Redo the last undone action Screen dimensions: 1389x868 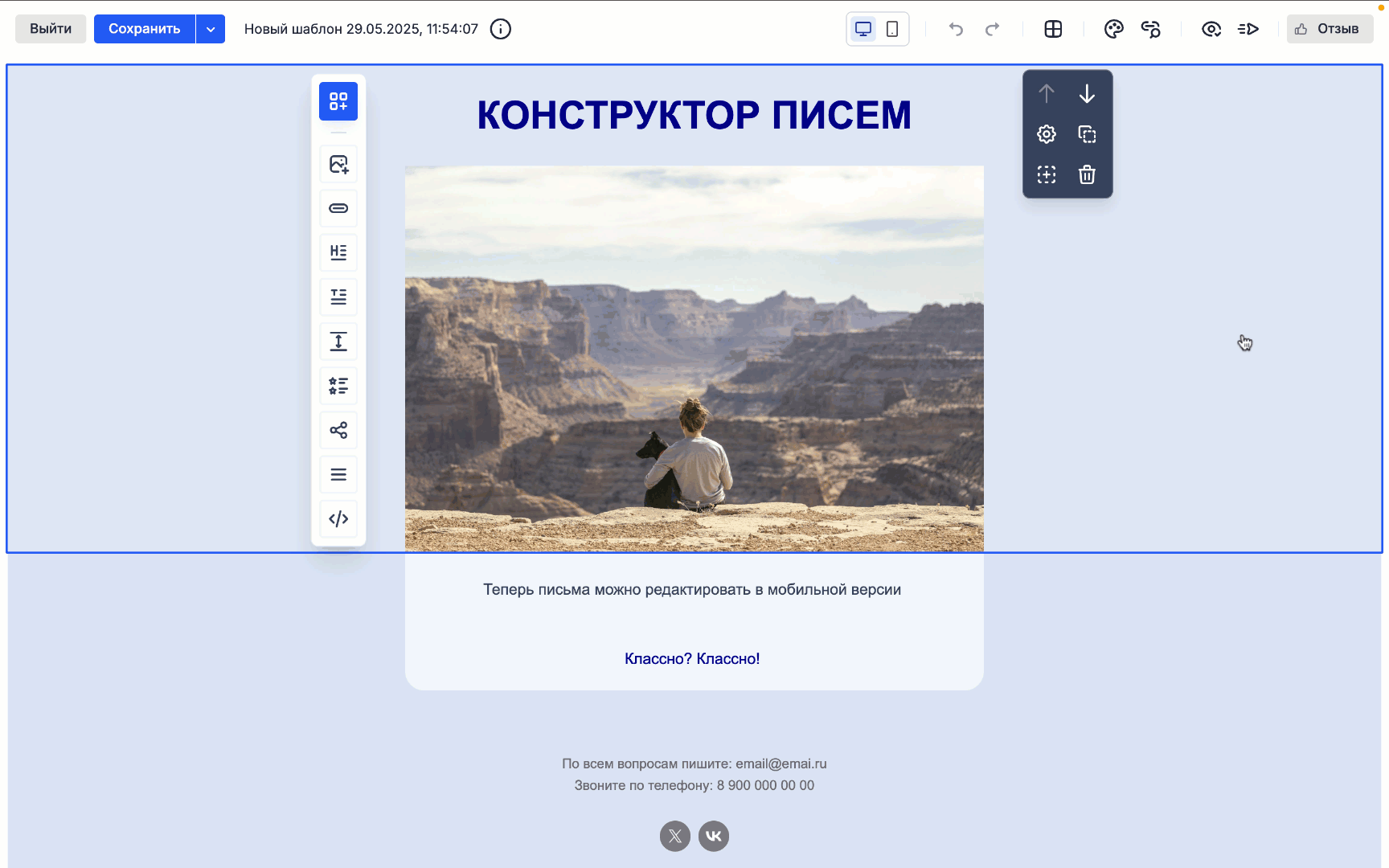(x=993, y=29)
